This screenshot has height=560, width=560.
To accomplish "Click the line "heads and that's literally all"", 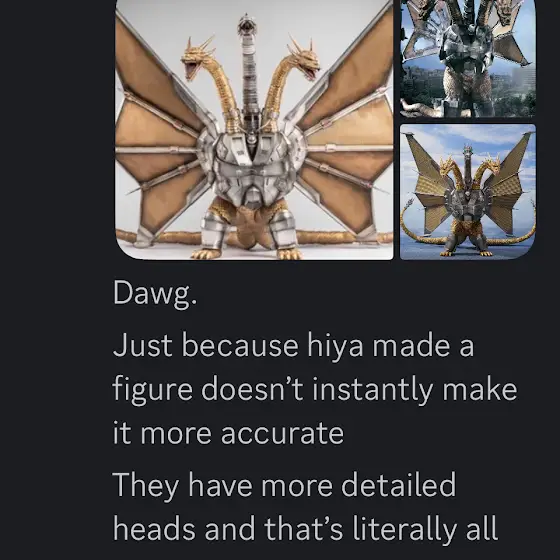I will [305, 529].
